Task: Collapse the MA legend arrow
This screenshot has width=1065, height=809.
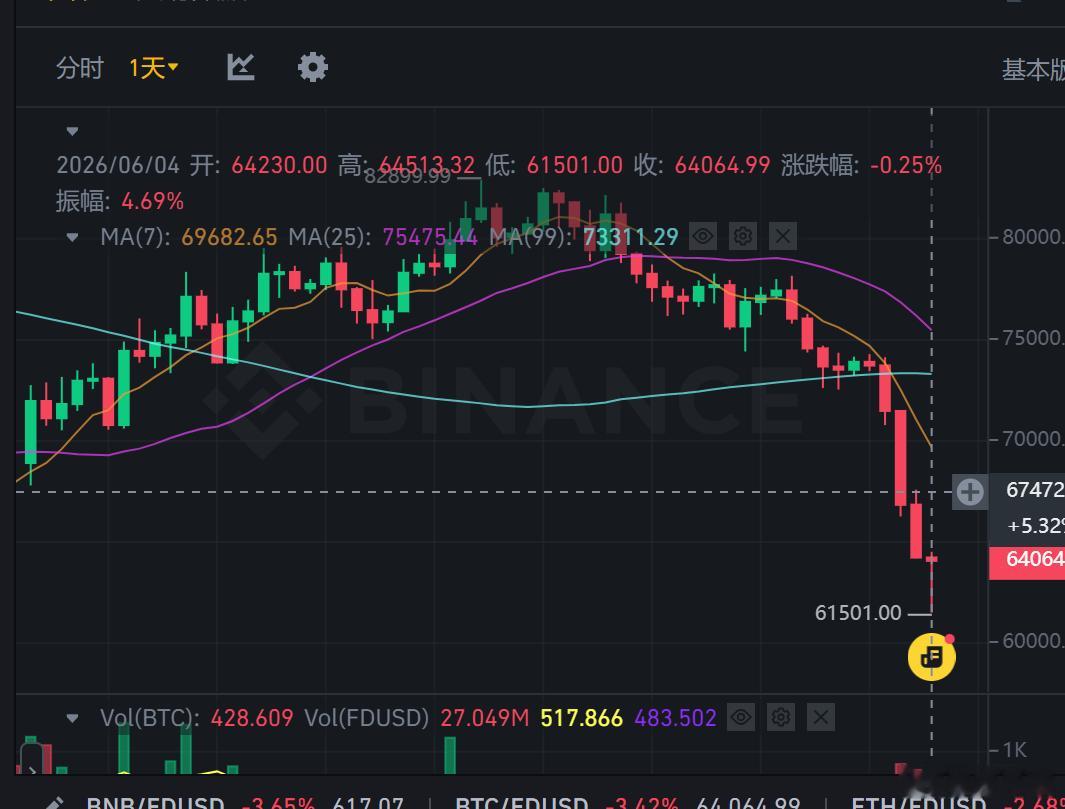Action: [x=73, y=237]
